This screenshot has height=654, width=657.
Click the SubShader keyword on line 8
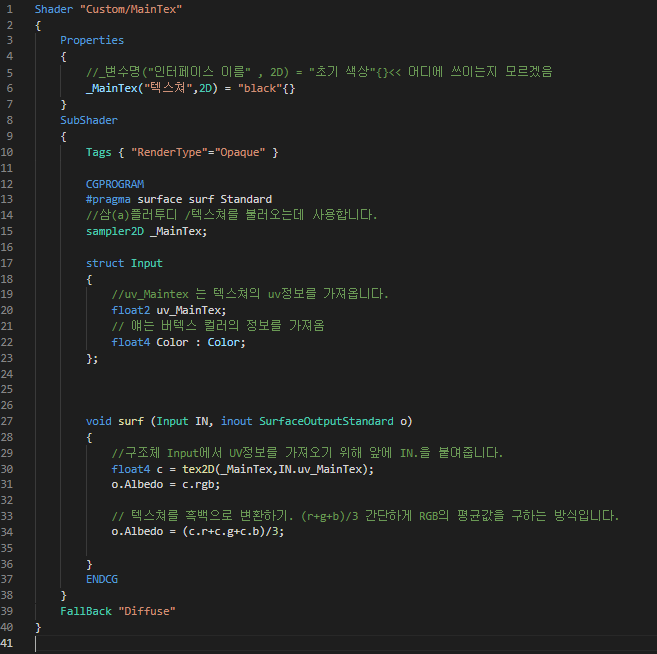(89, 120)
